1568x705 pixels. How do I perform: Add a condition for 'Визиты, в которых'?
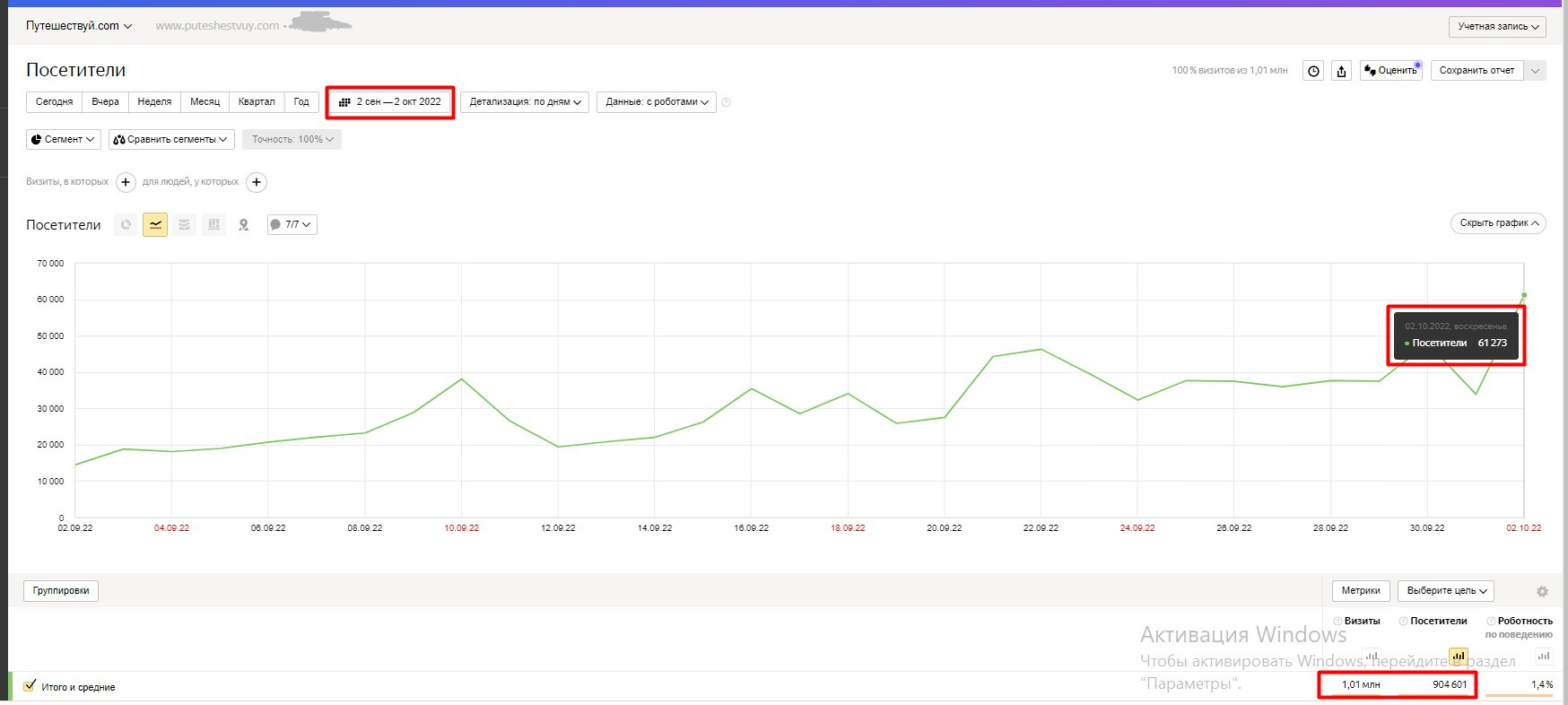pos(126,182)
